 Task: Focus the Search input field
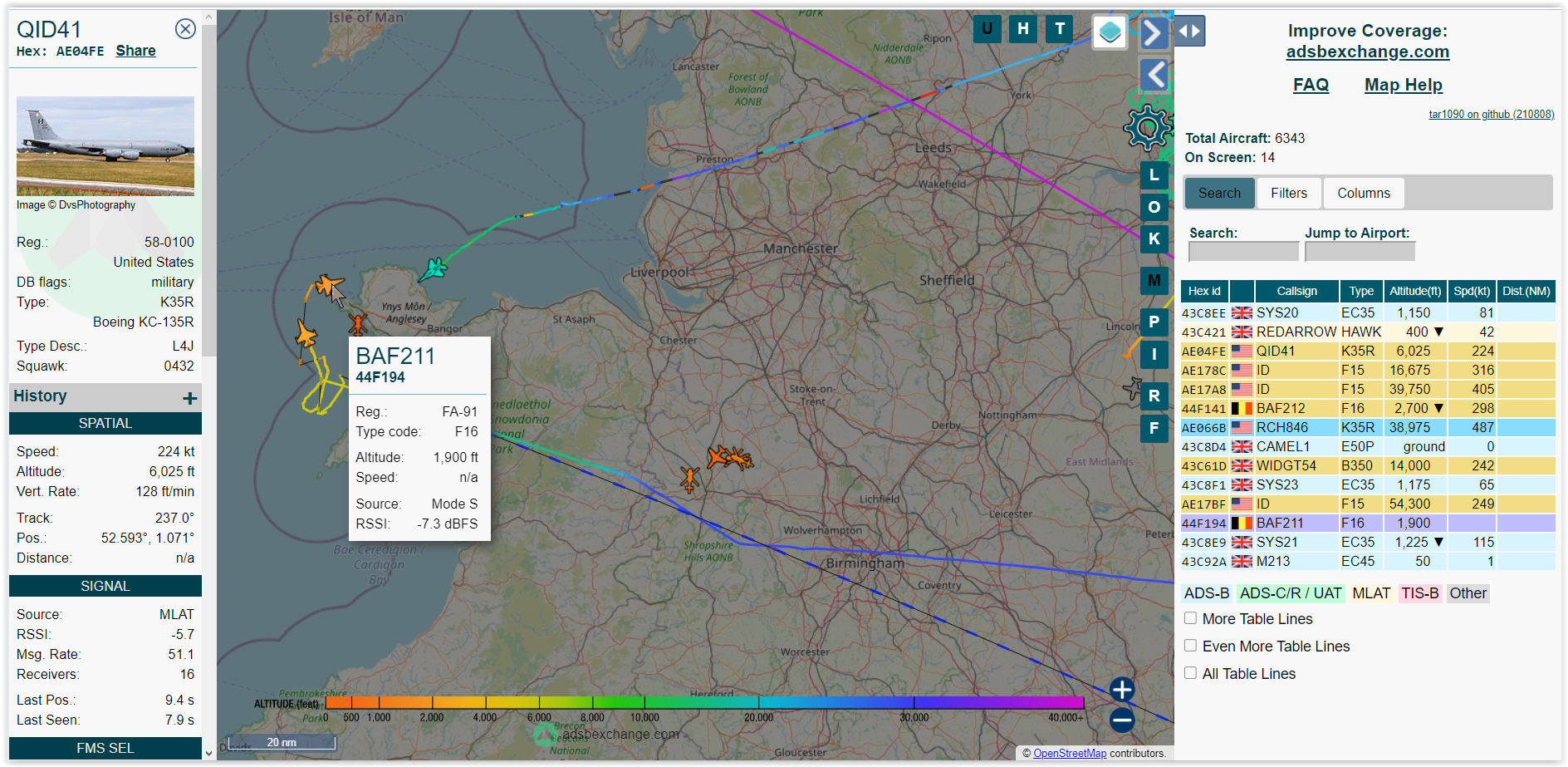[x=1243, y=251]
